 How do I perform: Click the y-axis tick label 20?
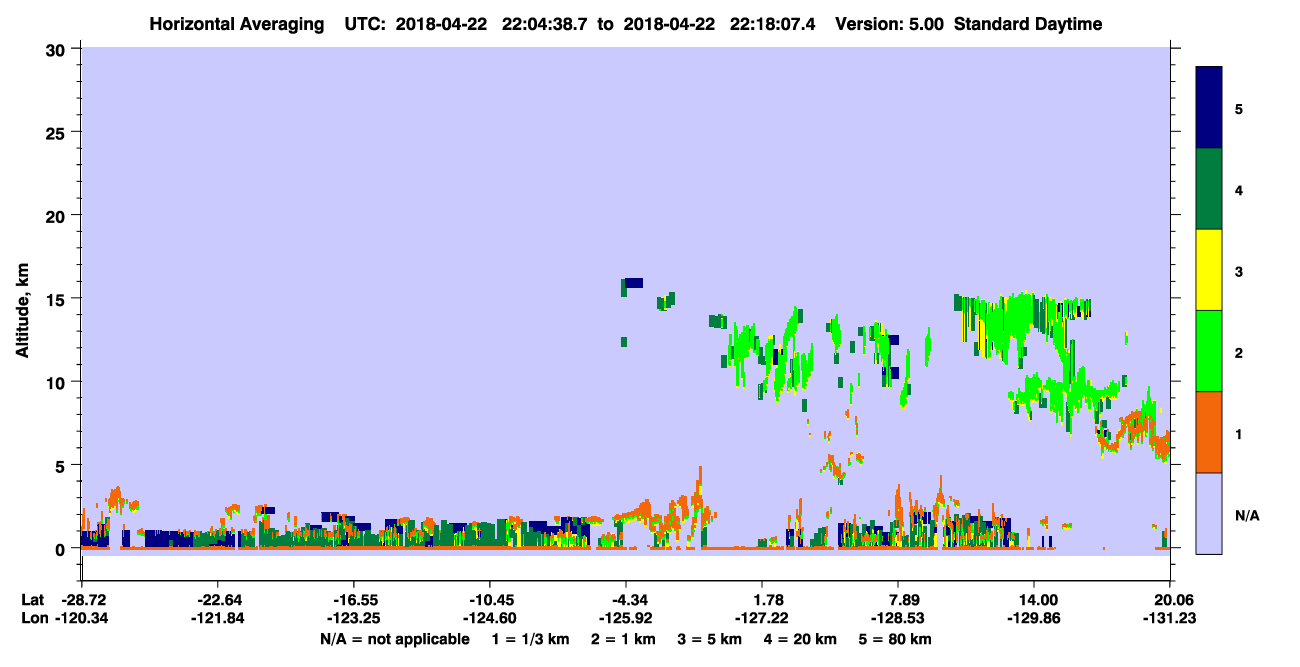click(56, 216)
